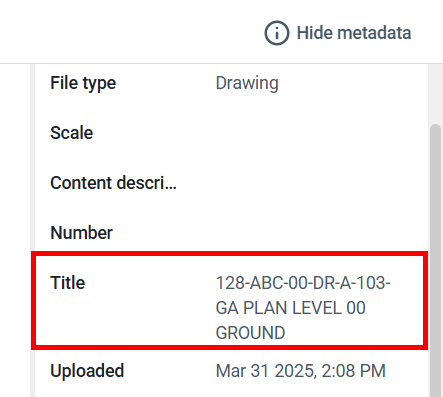This screenshot has height=397, width=443.
Task: Click the info circle icon beside Hide metadata
Action: pos(276,33)
